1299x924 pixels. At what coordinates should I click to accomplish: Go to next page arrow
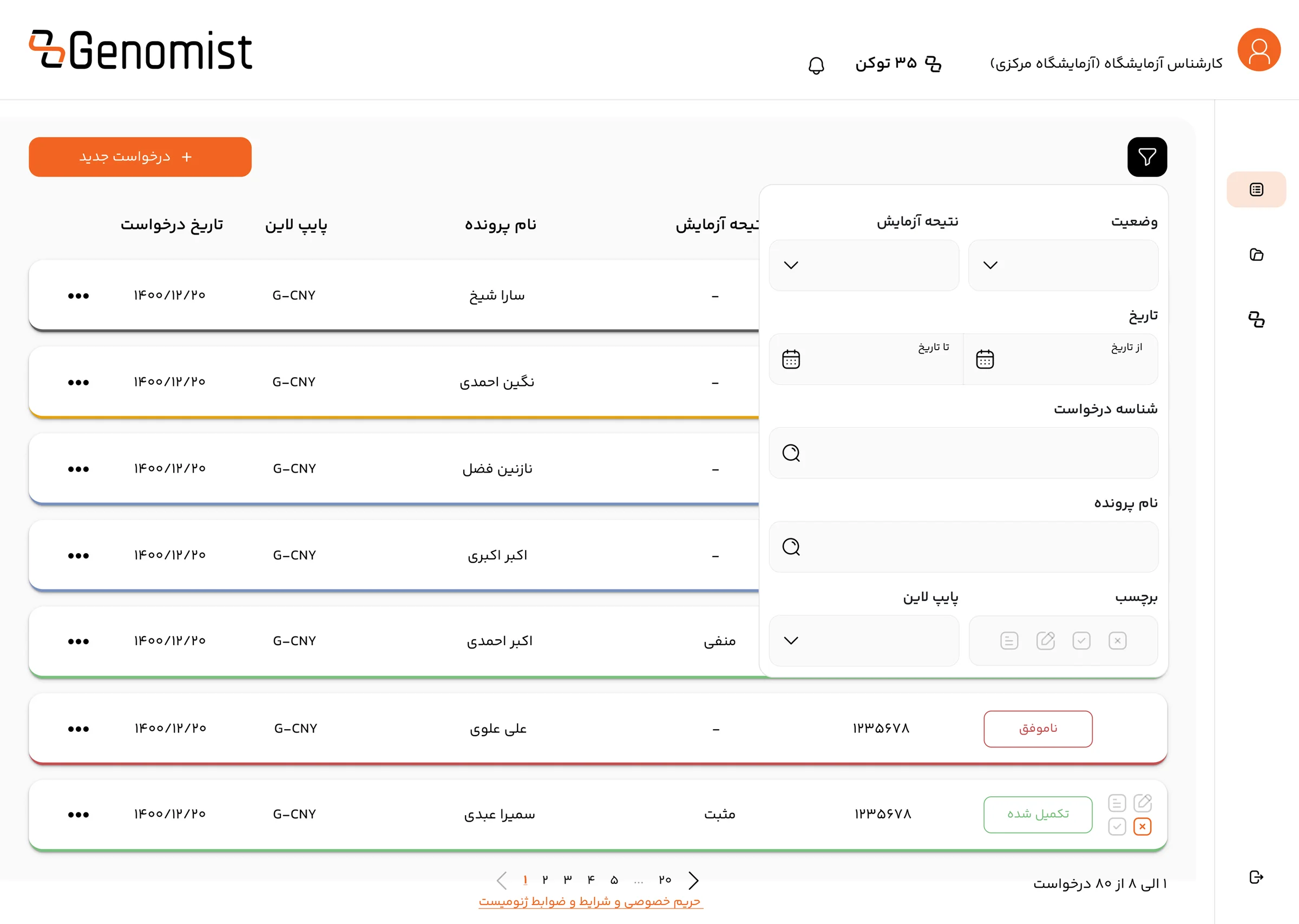(693, 880)
